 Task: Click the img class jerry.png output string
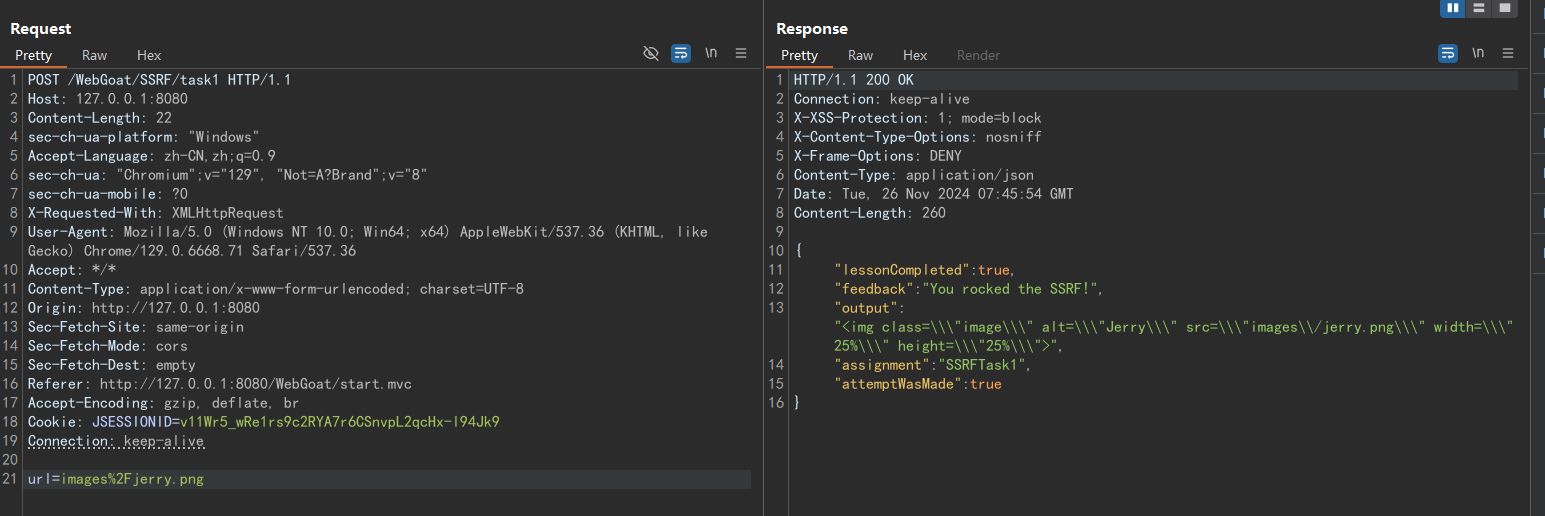[1173, 336]
